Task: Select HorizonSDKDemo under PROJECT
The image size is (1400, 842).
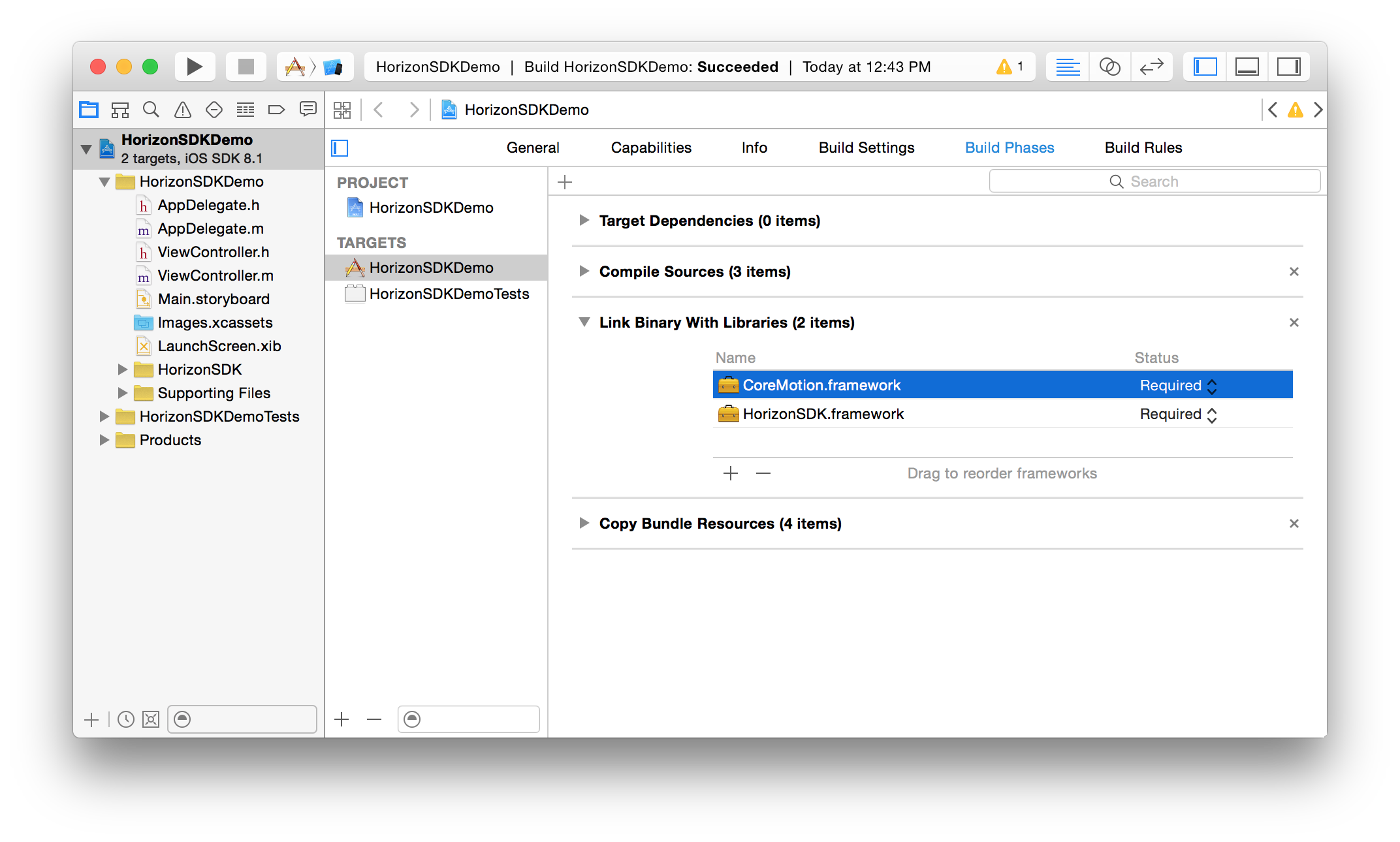Action: click(x=431, y=208)
